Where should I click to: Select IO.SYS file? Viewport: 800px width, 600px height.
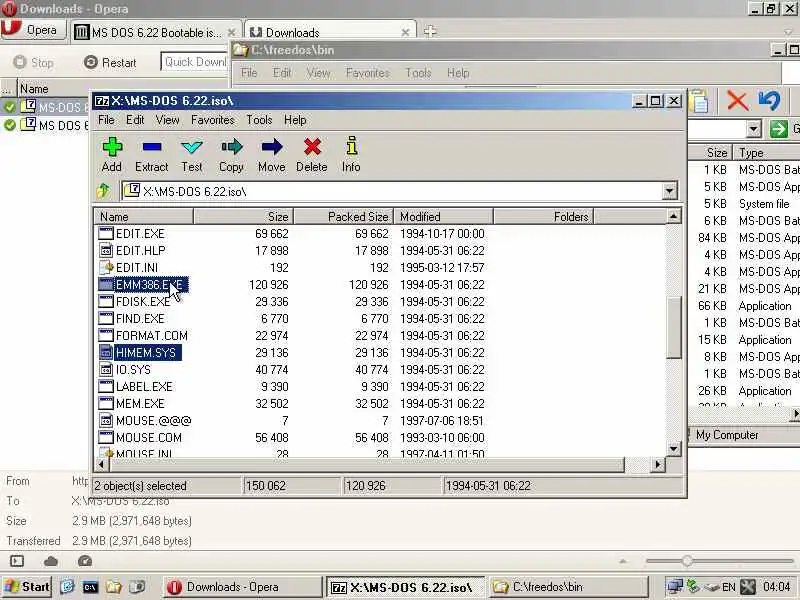133,369
